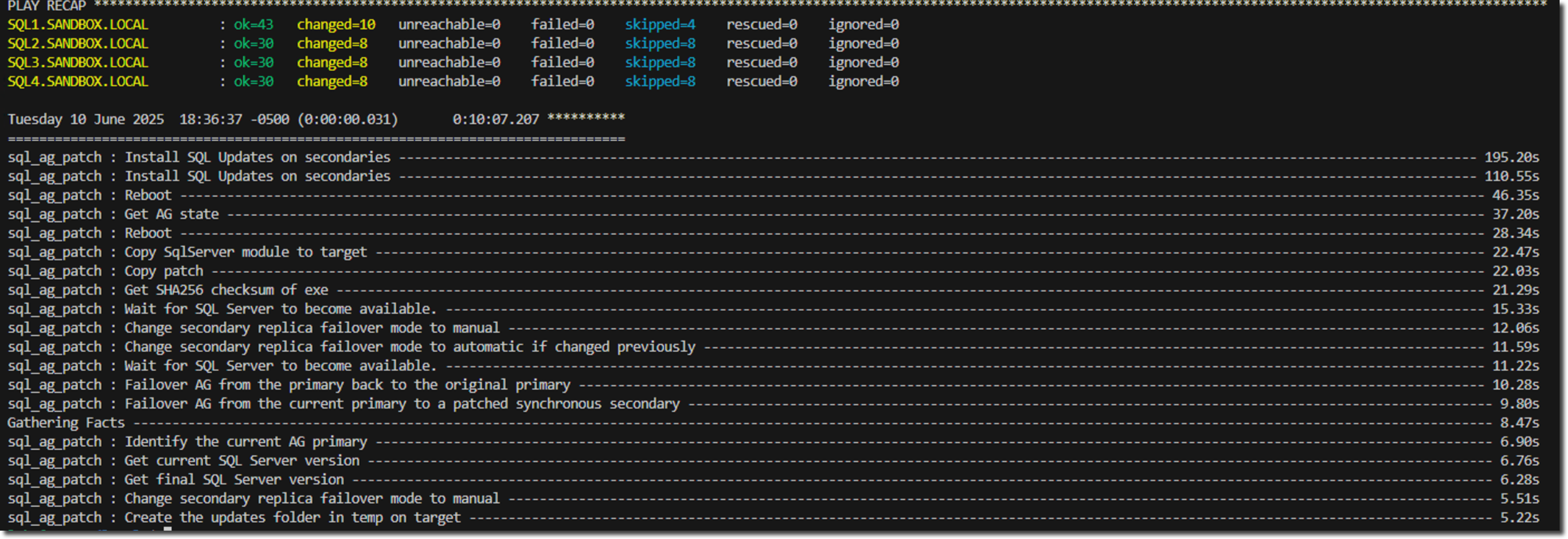1568x539 pixels.
Task: Click skipped=4 for SQL1
Action: (x=660, y=25)
